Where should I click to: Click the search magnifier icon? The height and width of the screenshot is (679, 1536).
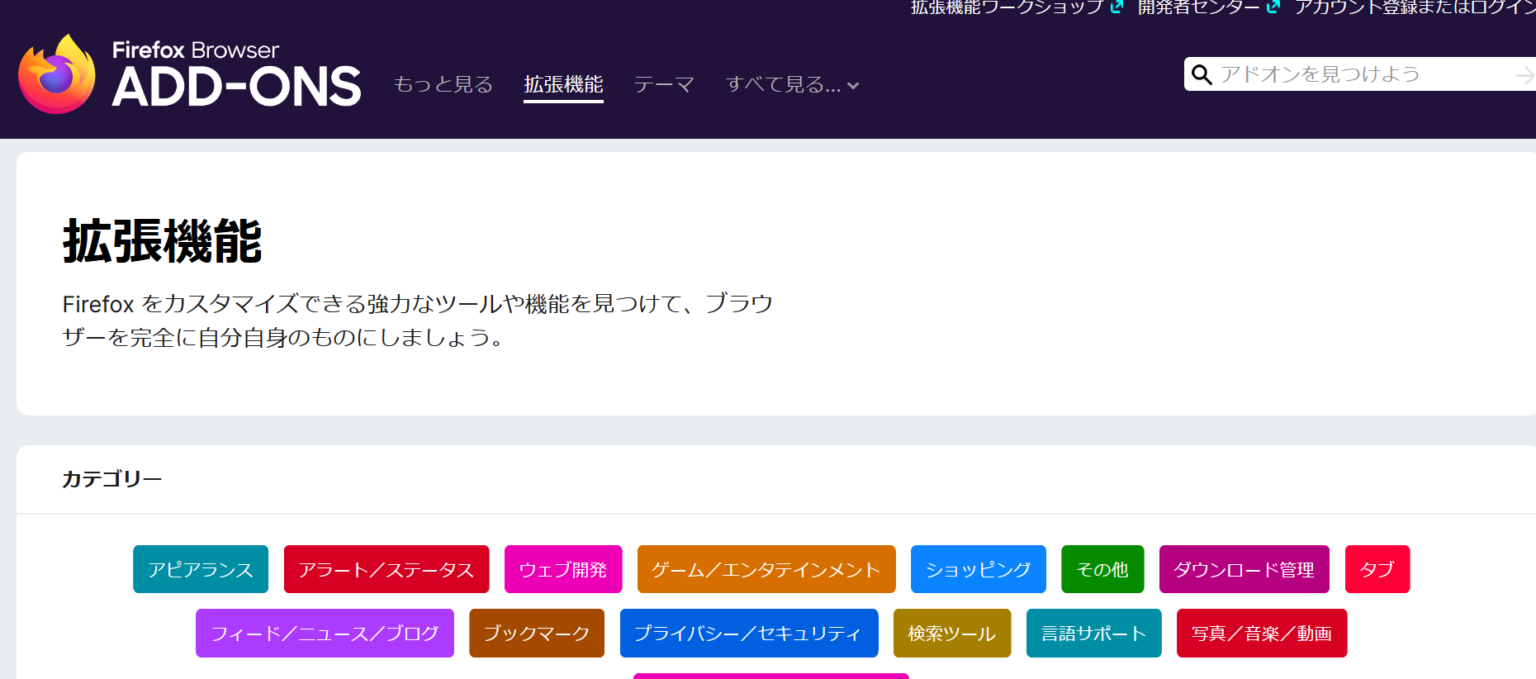pos(1201,73)
